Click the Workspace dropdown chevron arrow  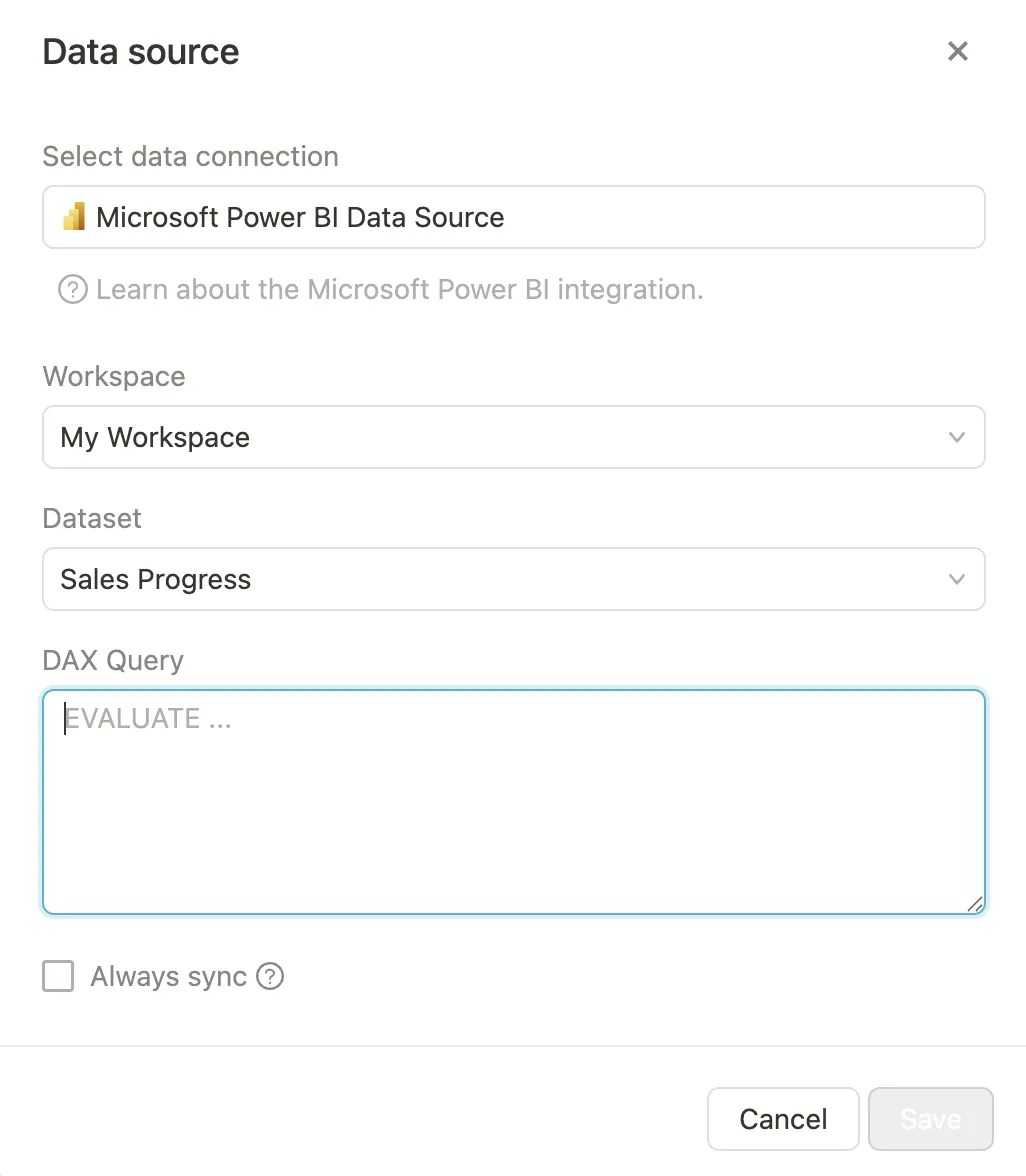(956, 437)
